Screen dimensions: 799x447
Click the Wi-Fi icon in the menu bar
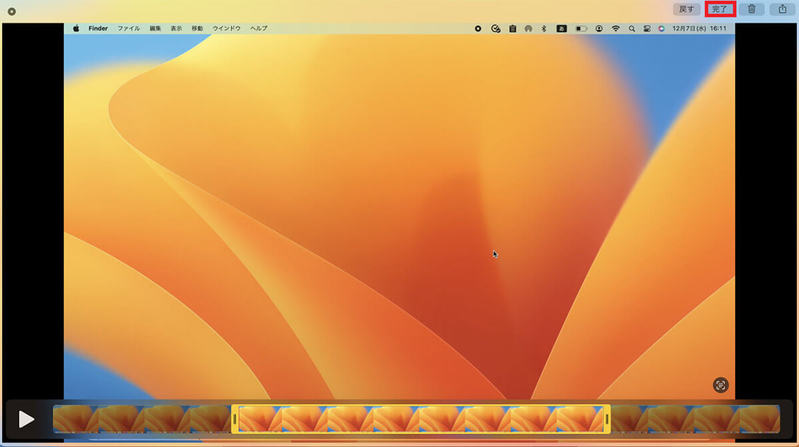[616, 29]
